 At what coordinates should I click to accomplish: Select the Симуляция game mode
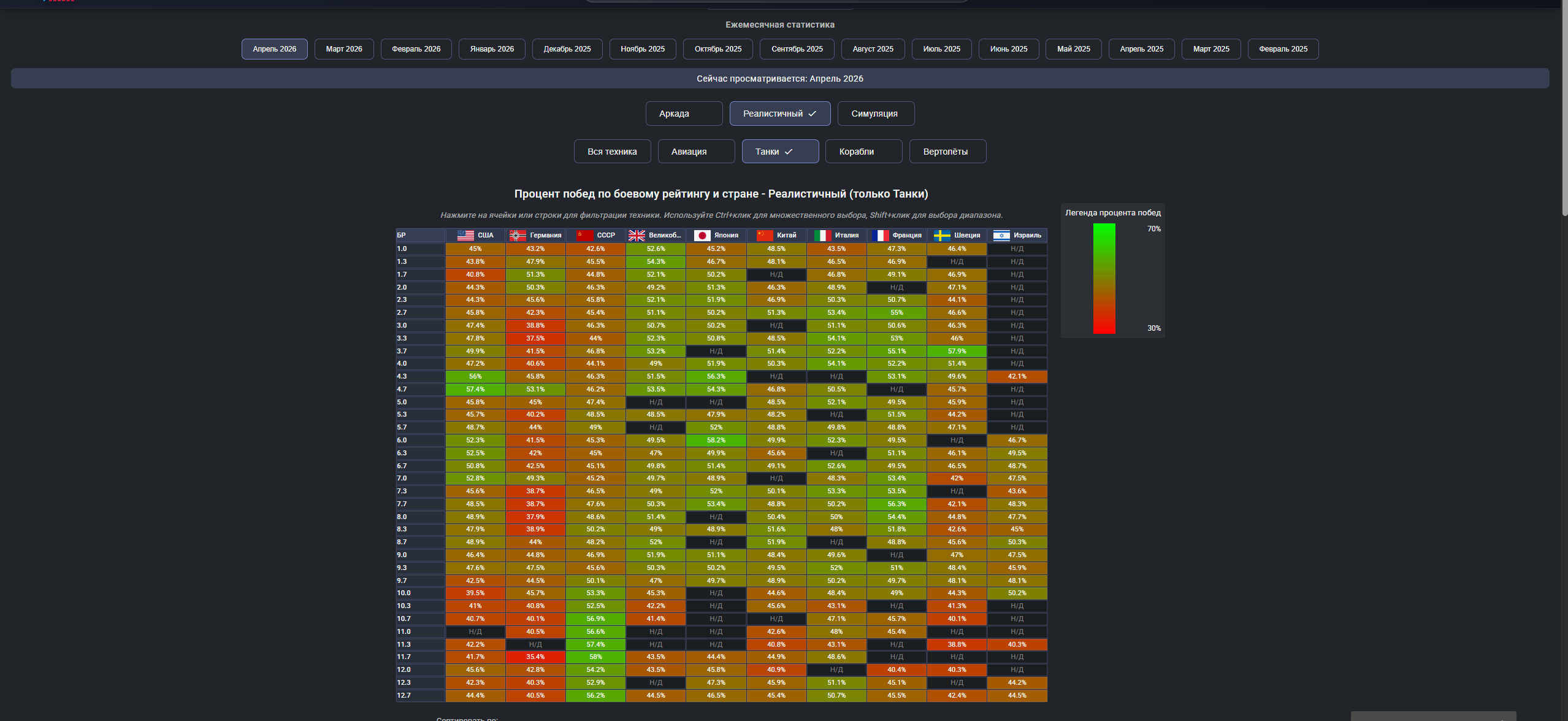876,114
